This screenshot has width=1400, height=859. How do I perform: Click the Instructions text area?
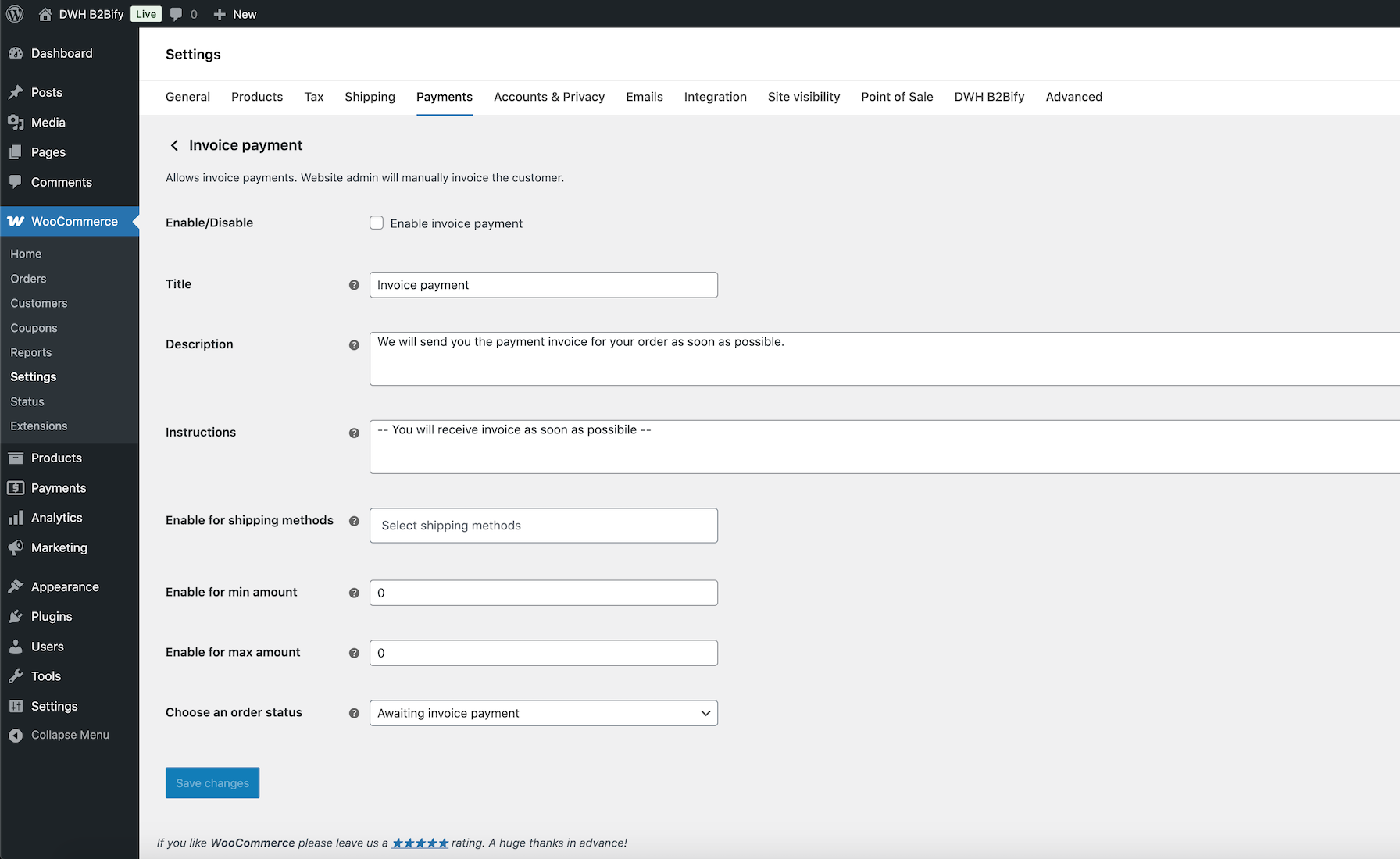[x=884, y=447]
